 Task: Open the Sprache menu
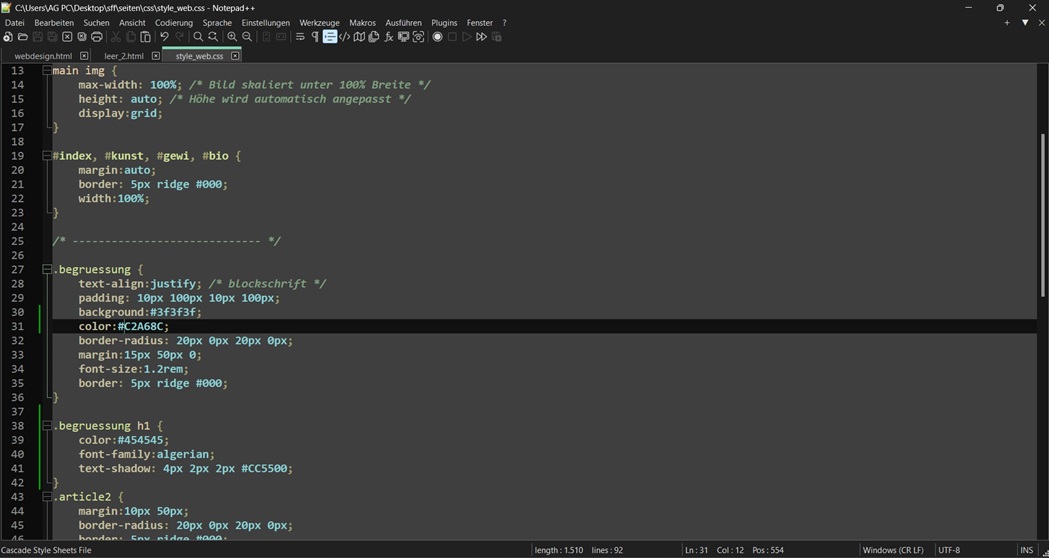(217, 22)
